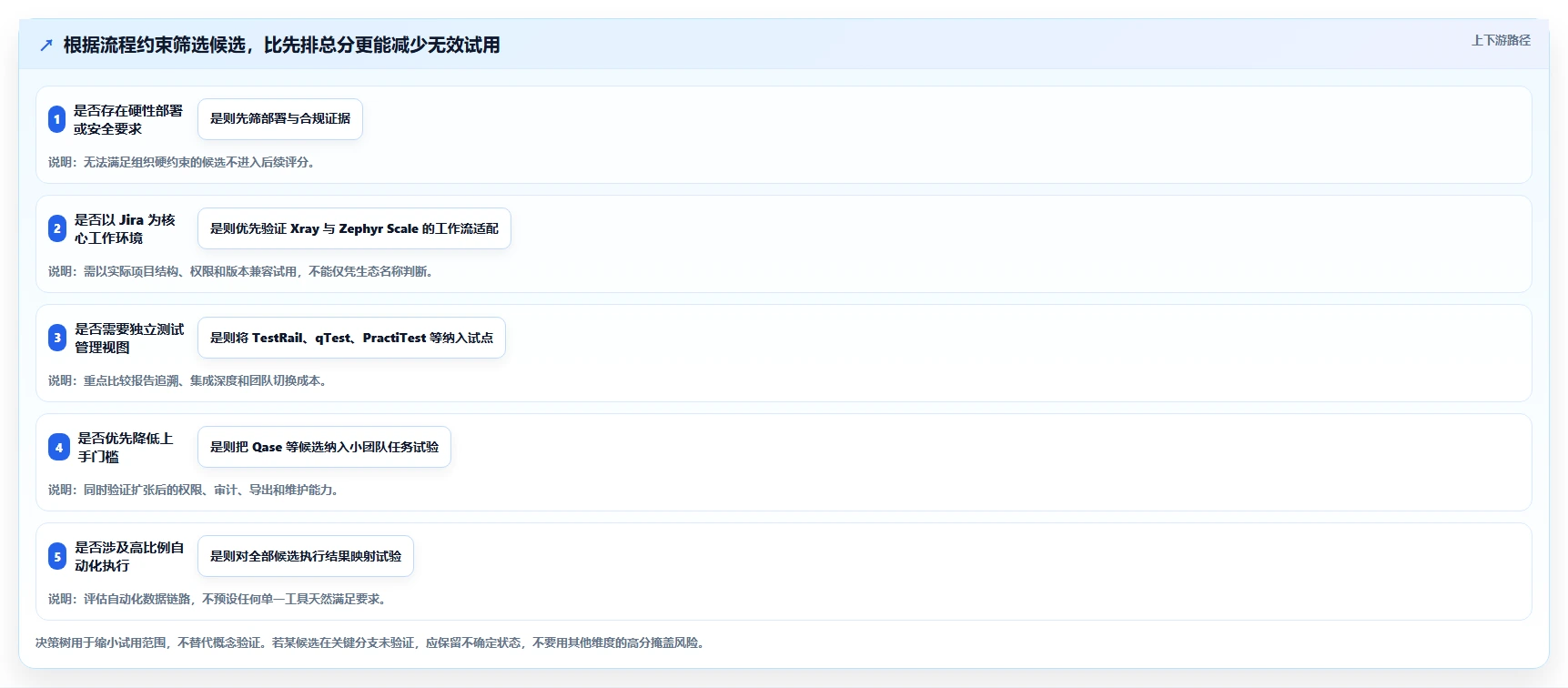Click the note 需以实际项目结构、权限和版本兼容试用
The image size is (1568, 688).
click(242, 271)
